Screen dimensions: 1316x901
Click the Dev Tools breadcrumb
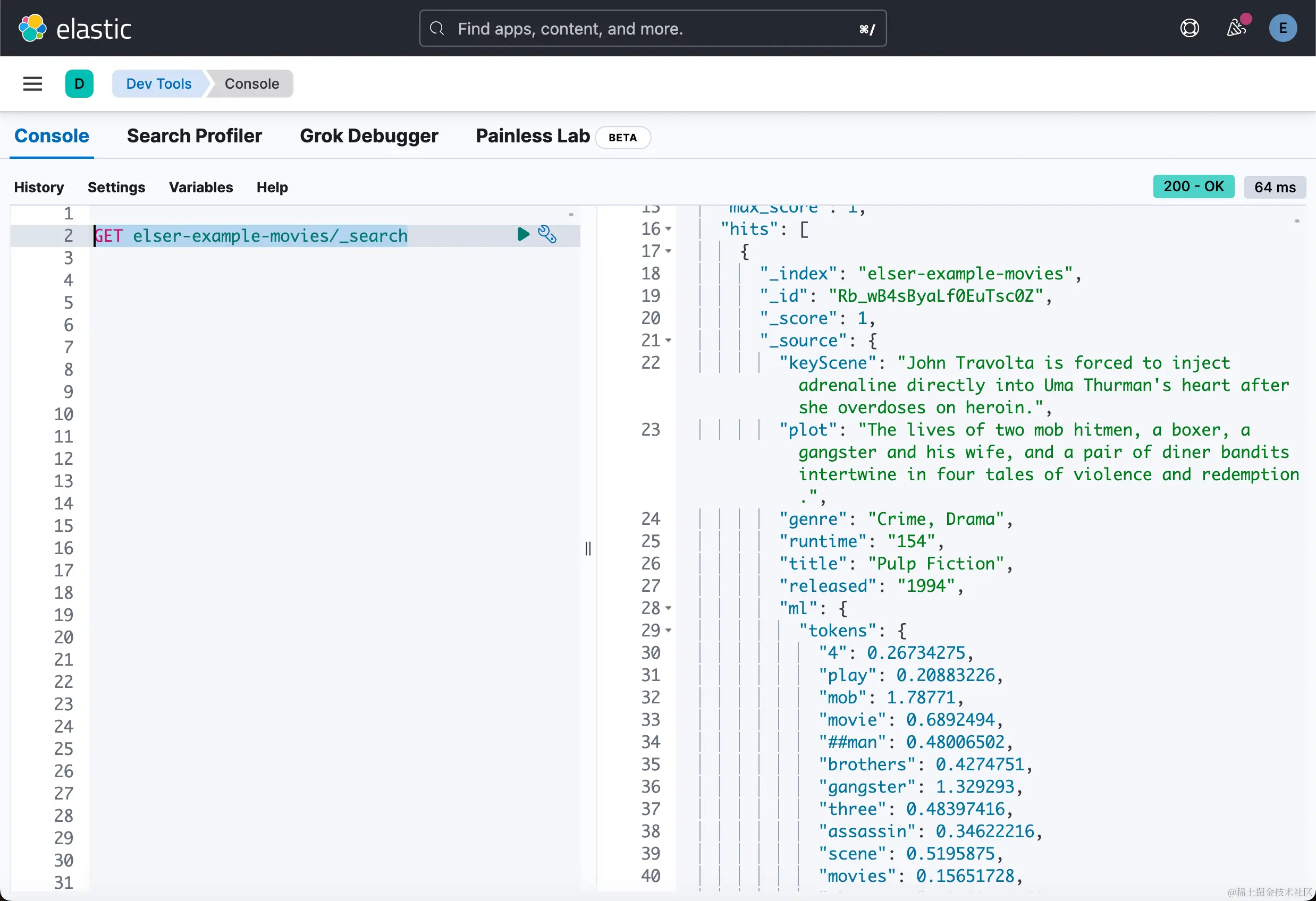point(158,84)
